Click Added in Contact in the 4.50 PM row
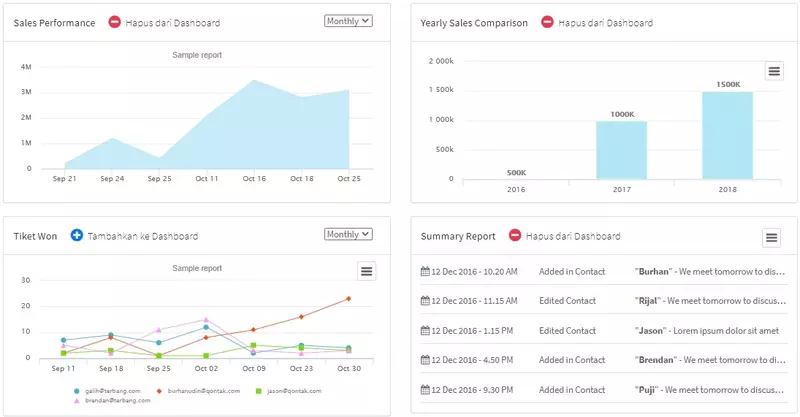 pyautogui.click(x=572, y=360)
